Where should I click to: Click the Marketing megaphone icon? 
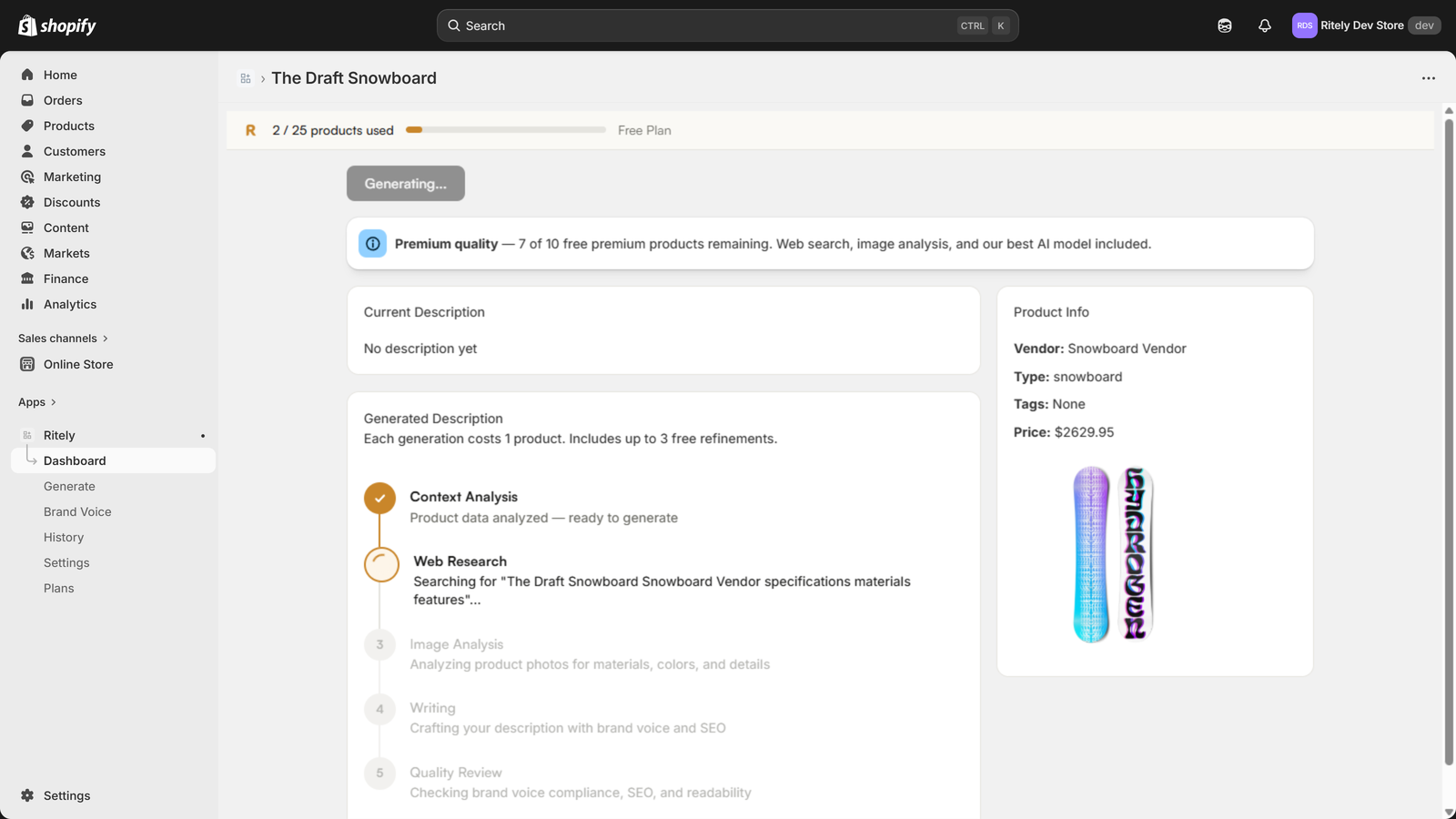click(x=27, y=177)
